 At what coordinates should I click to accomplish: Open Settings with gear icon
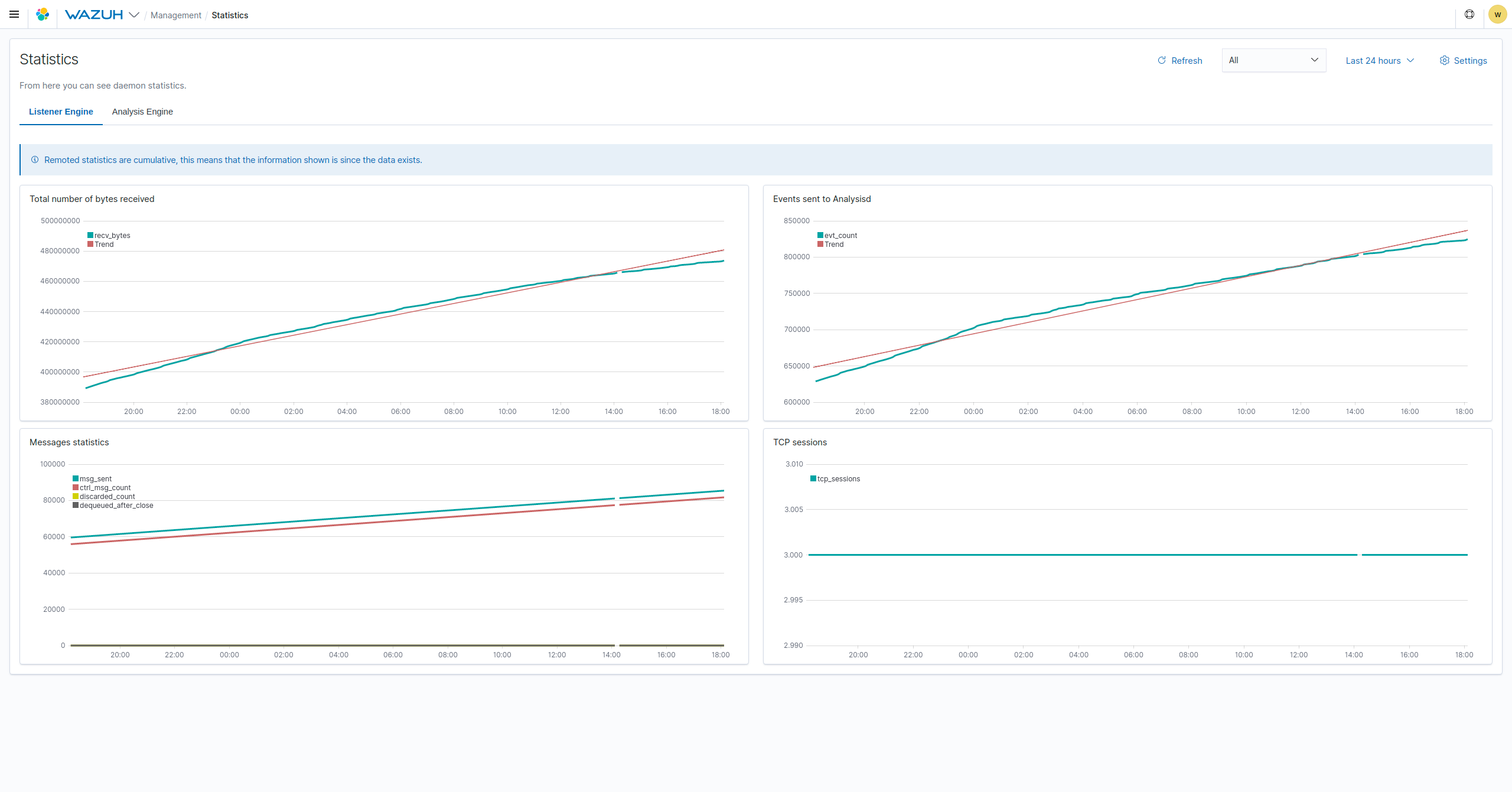(1464, 60)
